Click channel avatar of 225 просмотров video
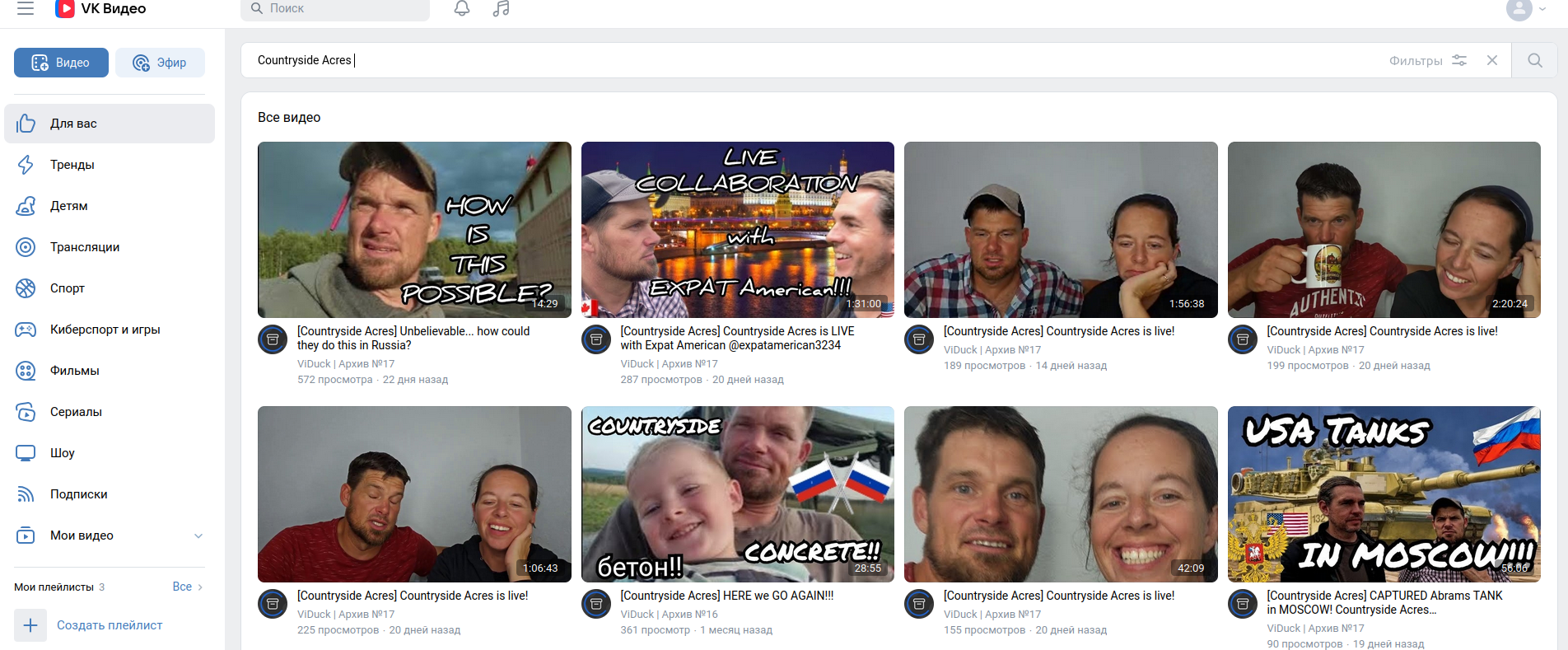Viewport: 1568px width, 650px height. [273, 604]
